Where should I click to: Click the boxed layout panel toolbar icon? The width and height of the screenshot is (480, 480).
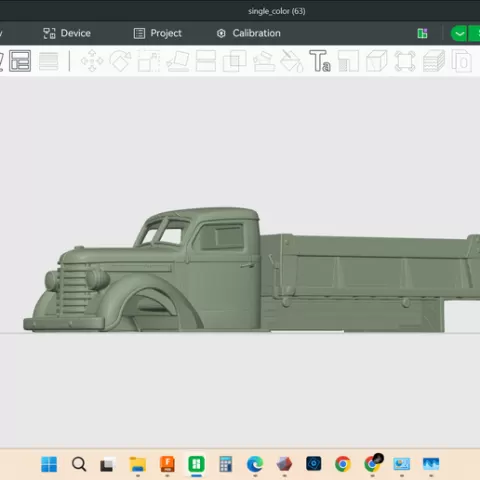coord(20,61)
